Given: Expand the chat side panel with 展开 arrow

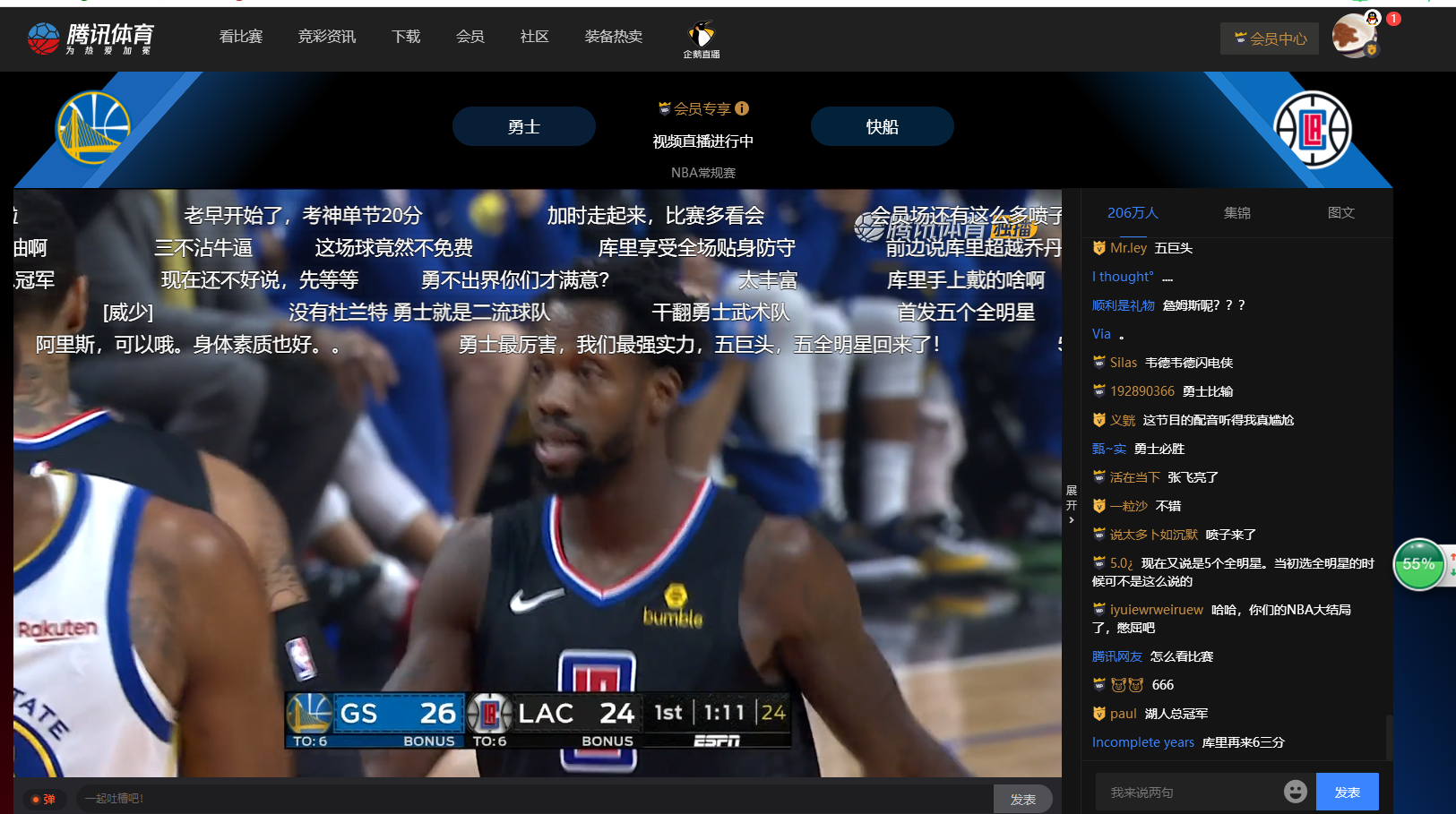Looking at the screenshot, I should [1072, 504].
